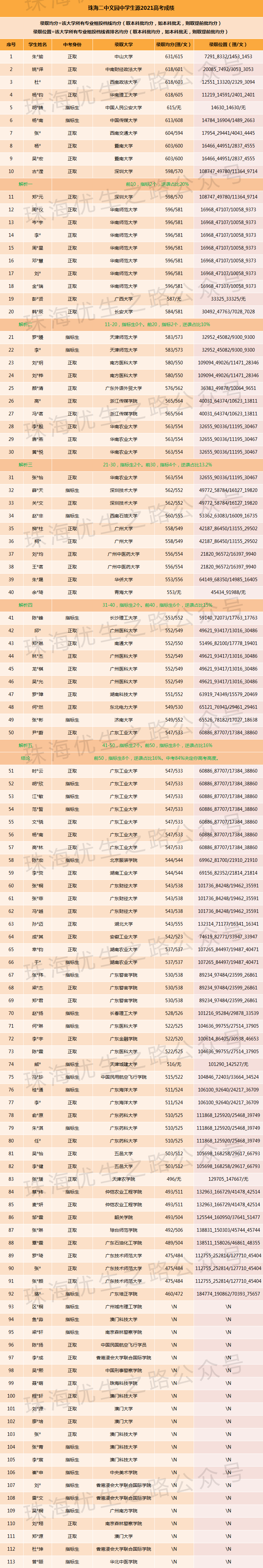Click the 录取位置(理/文) column header

click(228, 44)
